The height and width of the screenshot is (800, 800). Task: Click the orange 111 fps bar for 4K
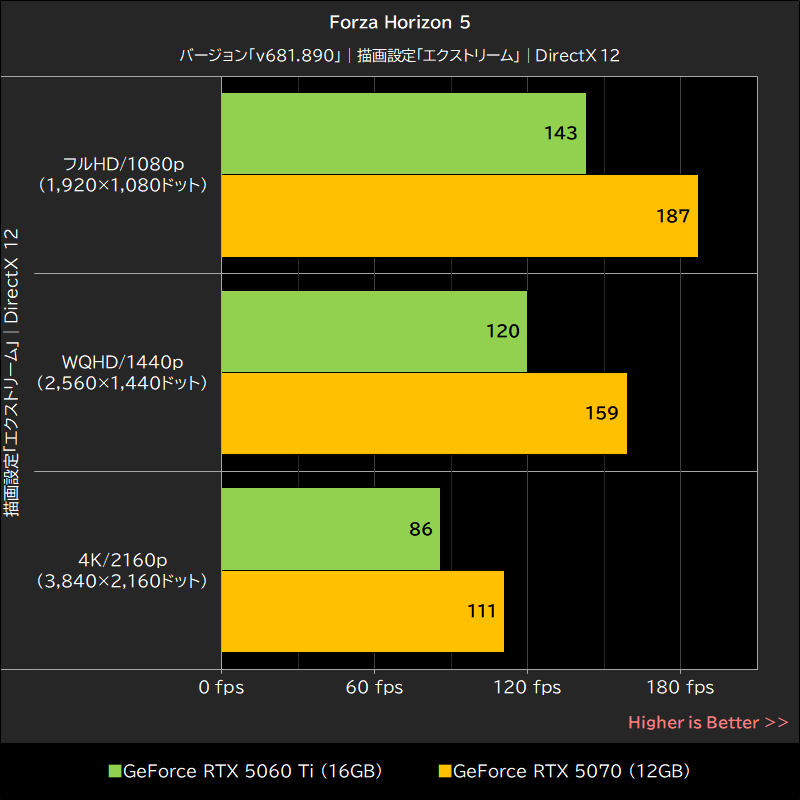pos(363,611)
